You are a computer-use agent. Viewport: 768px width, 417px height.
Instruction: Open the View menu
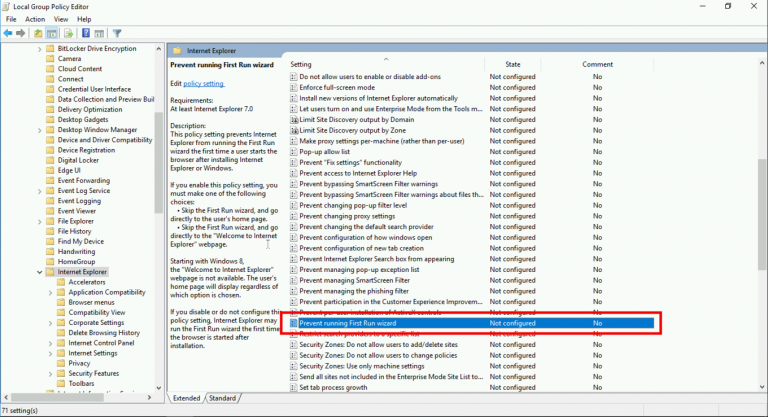pos(61,19)
